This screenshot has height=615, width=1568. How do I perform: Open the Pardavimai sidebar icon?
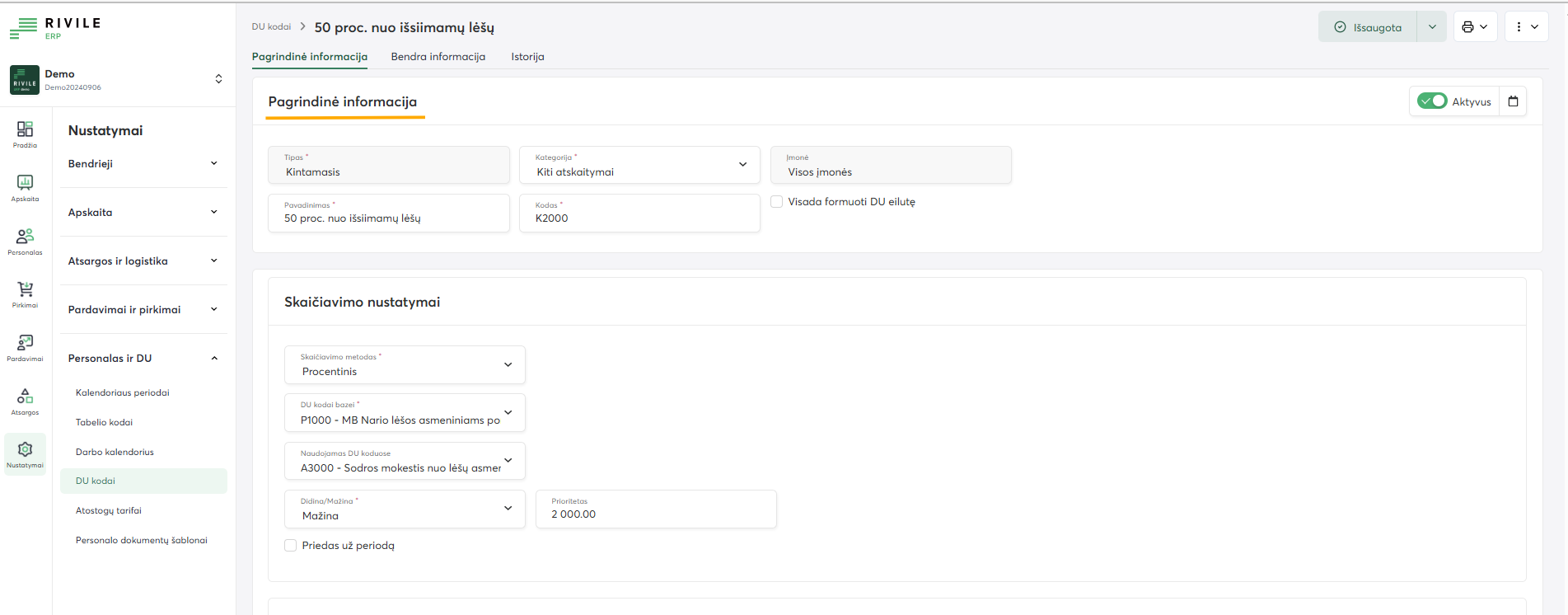click(25, 347)
